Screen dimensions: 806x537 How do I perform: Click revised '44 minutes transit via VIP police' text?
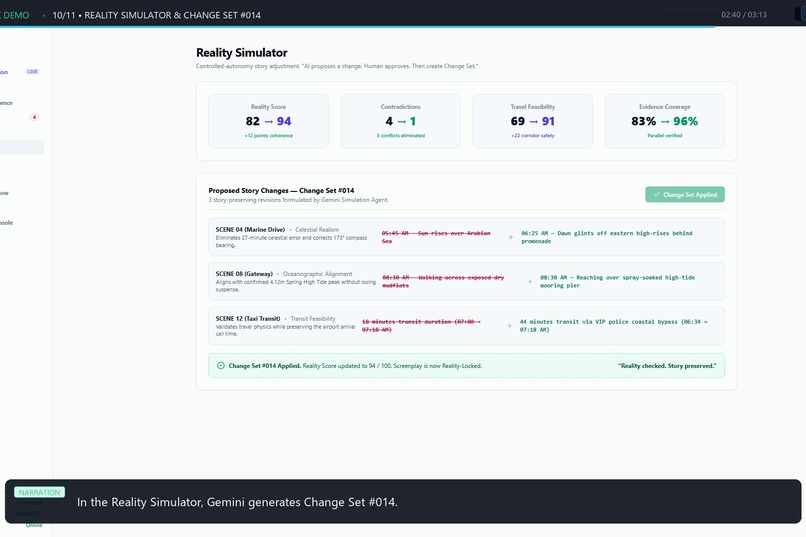tap(613, 326)
